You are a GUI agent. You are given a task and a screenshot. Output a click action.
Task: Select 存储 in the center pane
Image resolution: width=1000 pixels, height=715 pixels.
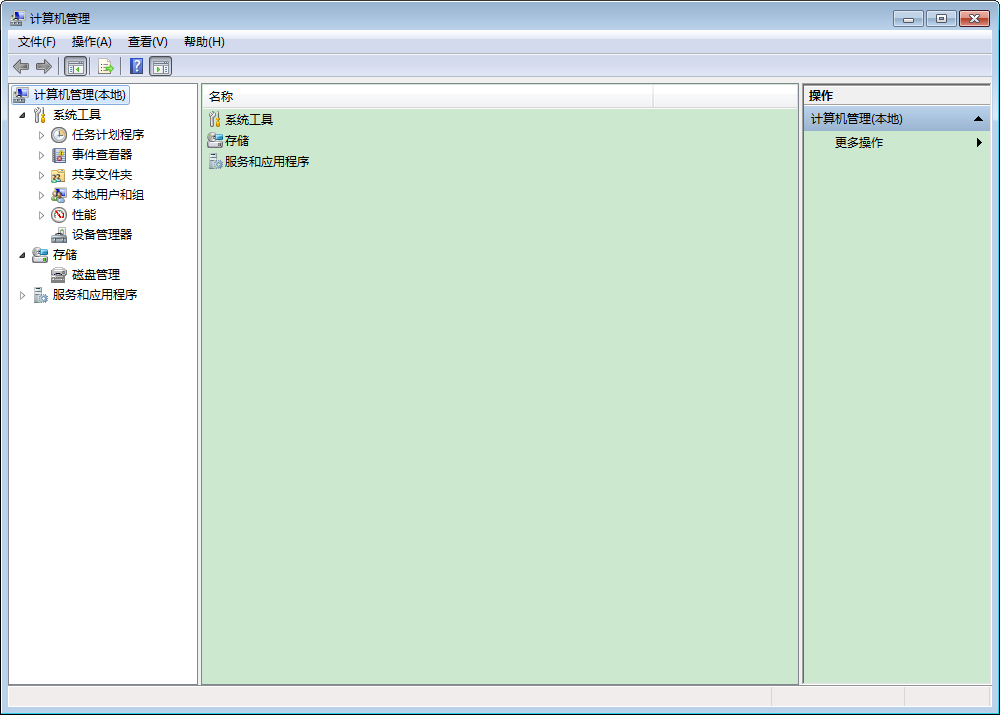(237, 140)
